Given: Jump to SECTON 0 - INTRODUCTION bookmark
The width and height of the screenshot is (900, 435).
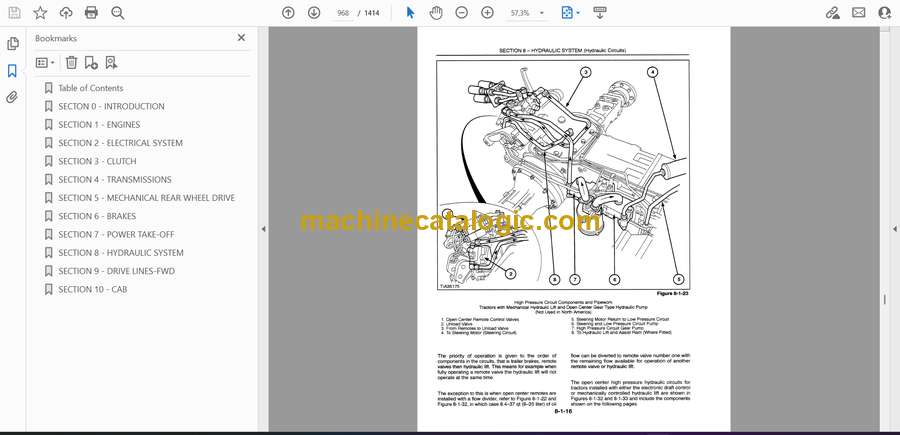Looking at the screenshot, I should click(111, 106).
